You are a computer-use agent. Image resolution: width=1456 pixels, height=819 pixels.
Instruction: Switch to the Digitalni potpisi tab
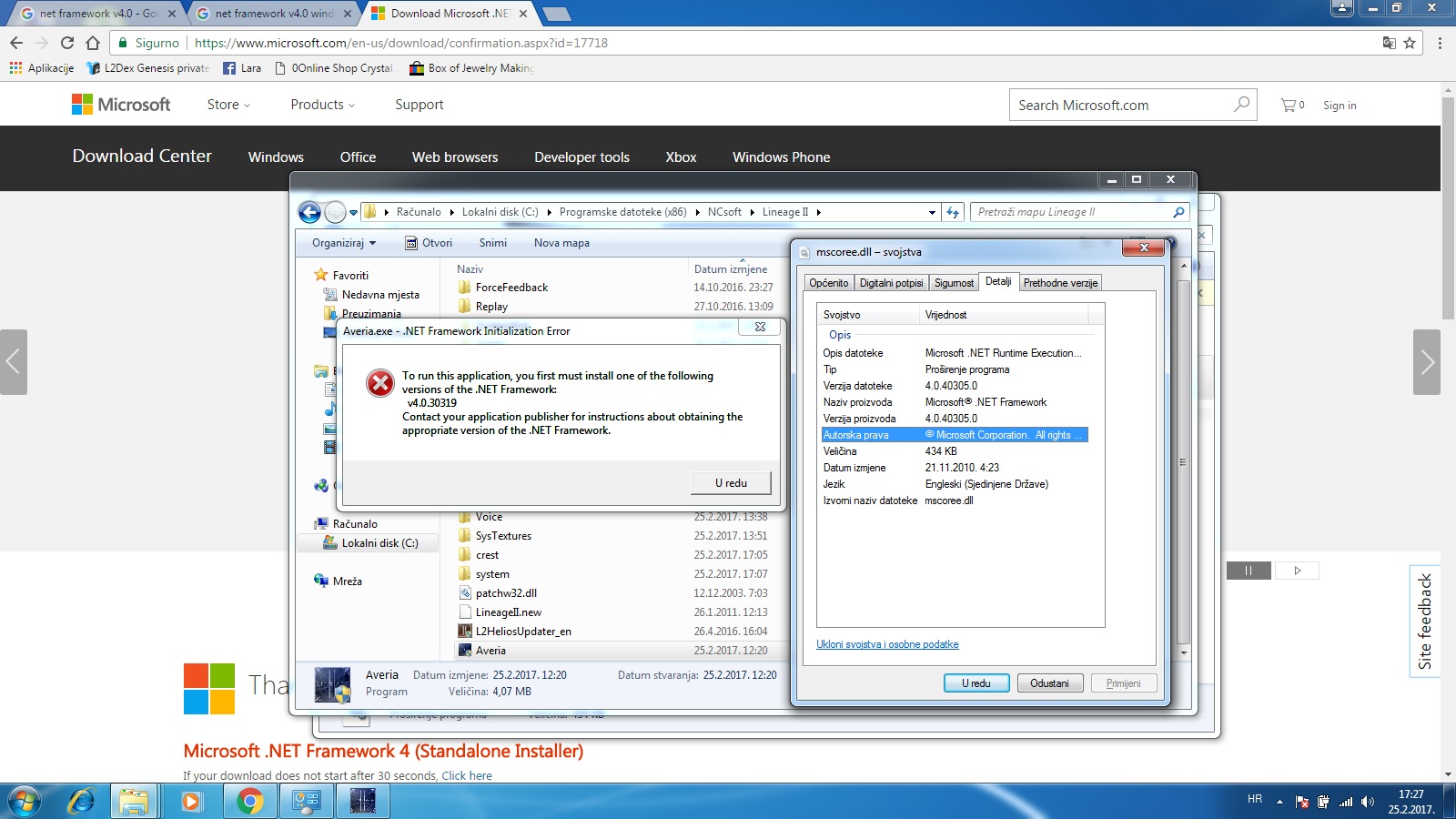(891, 283)
